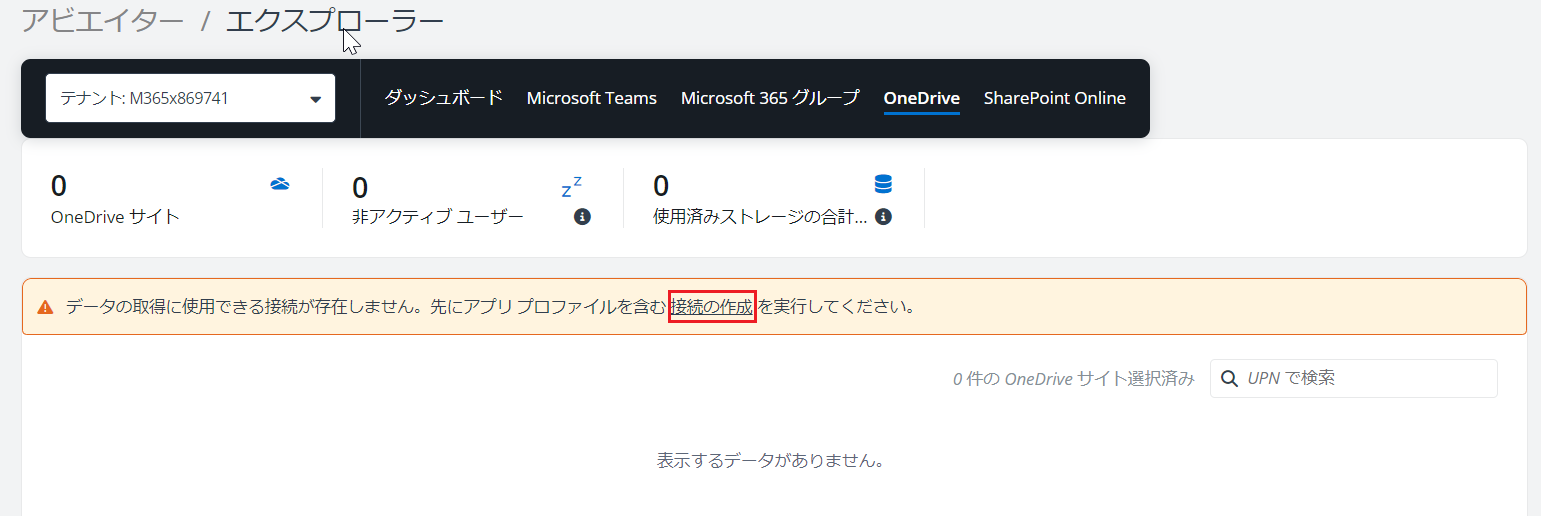
Task: Click the エクスプローラー breadcrumb title
Action: [x=335, y=21]
